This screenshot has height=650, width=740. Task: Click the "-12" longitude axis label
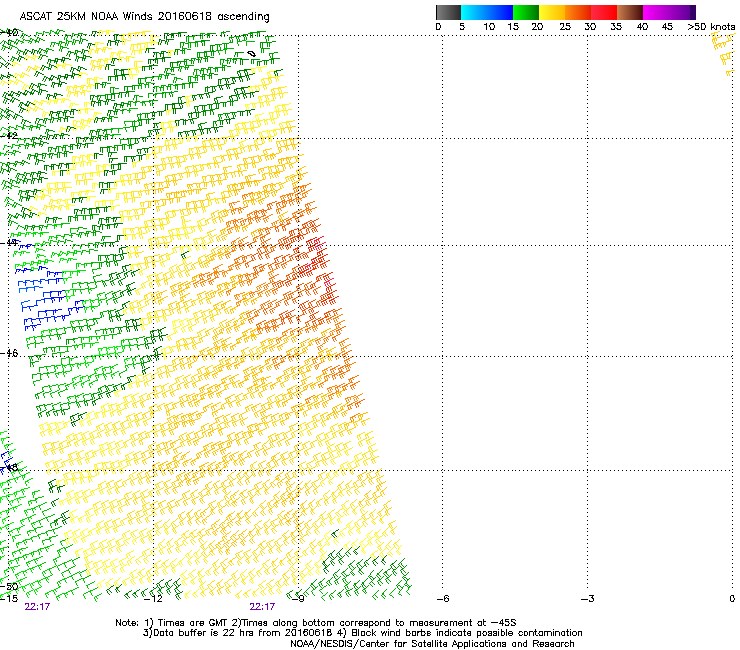tap(153, 599)
